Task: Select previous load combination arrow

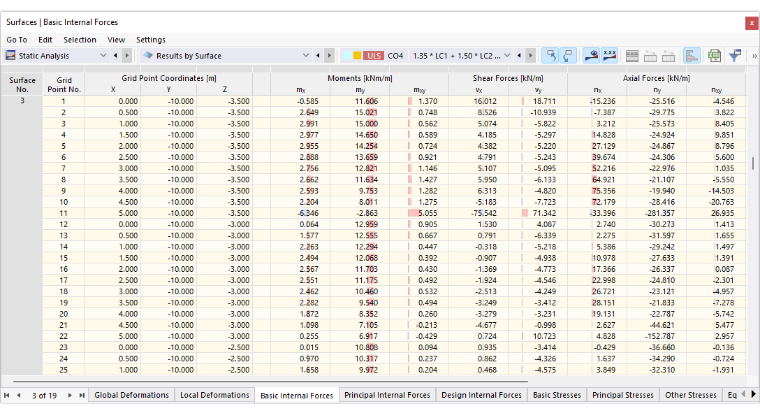Action: point(519,56)
